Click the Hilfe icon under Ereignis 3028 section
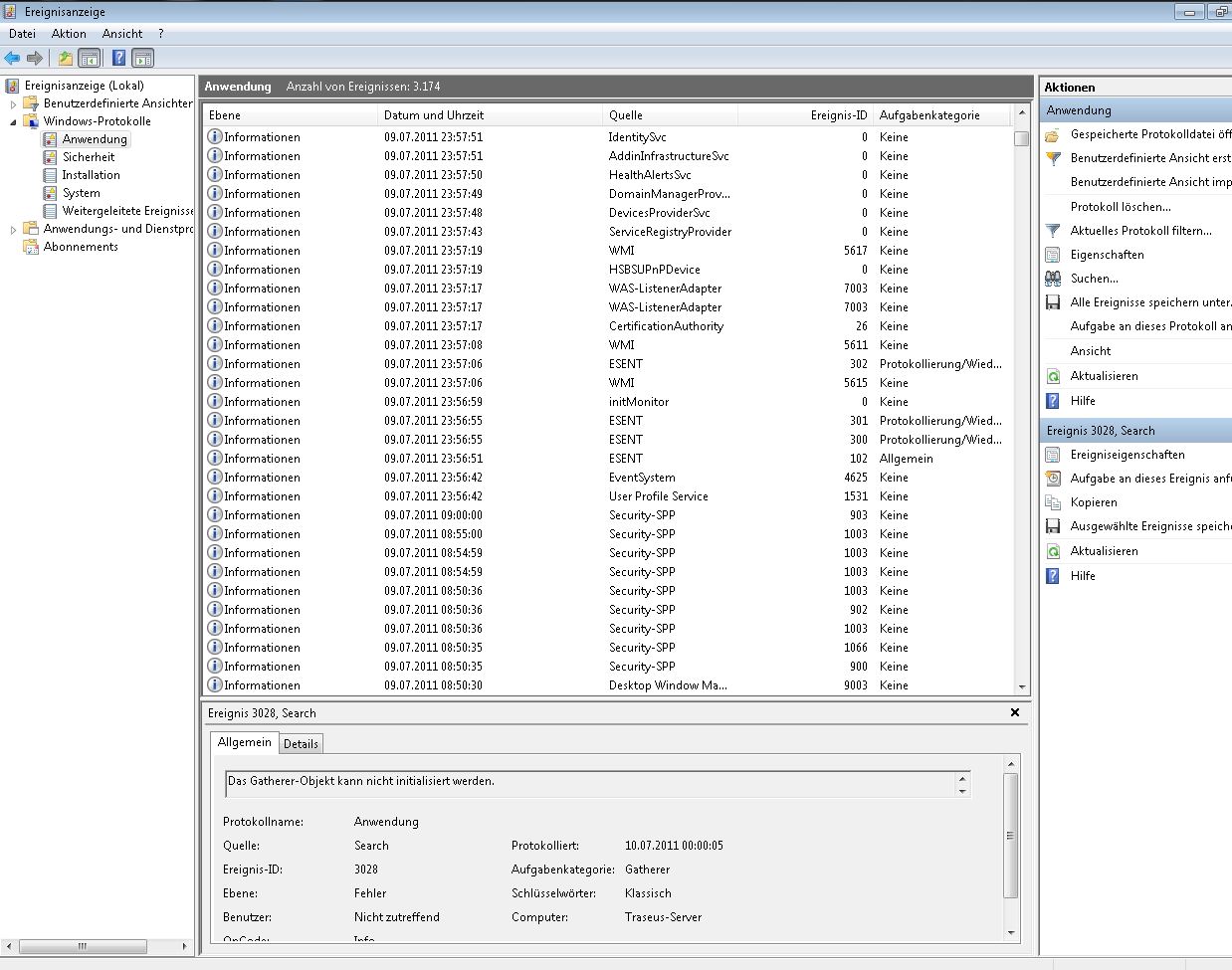Viewport: 1232px width, 970px height. point(1053,576)
